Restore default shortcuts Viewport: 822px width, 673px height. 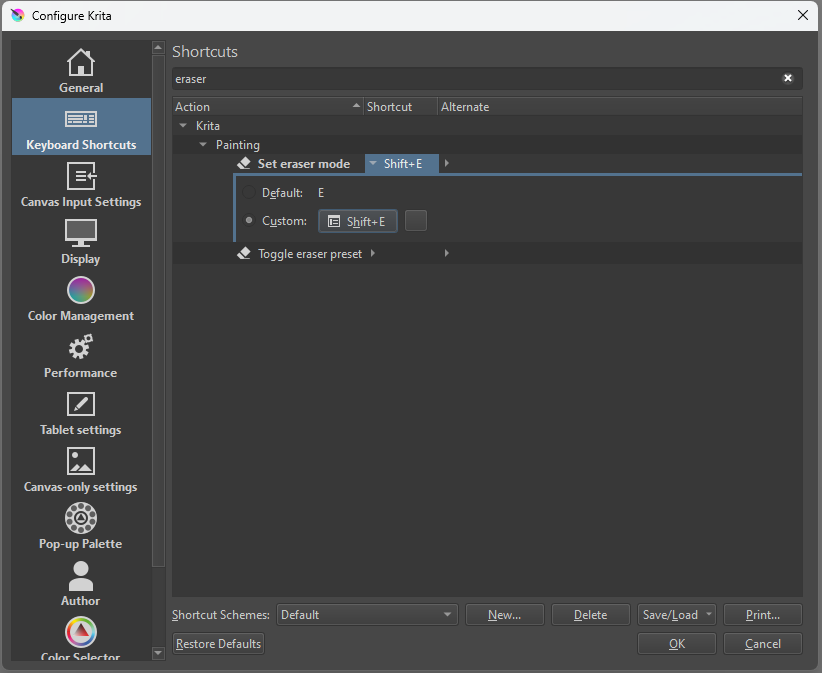pyautogui.click(x=219, y=644)
